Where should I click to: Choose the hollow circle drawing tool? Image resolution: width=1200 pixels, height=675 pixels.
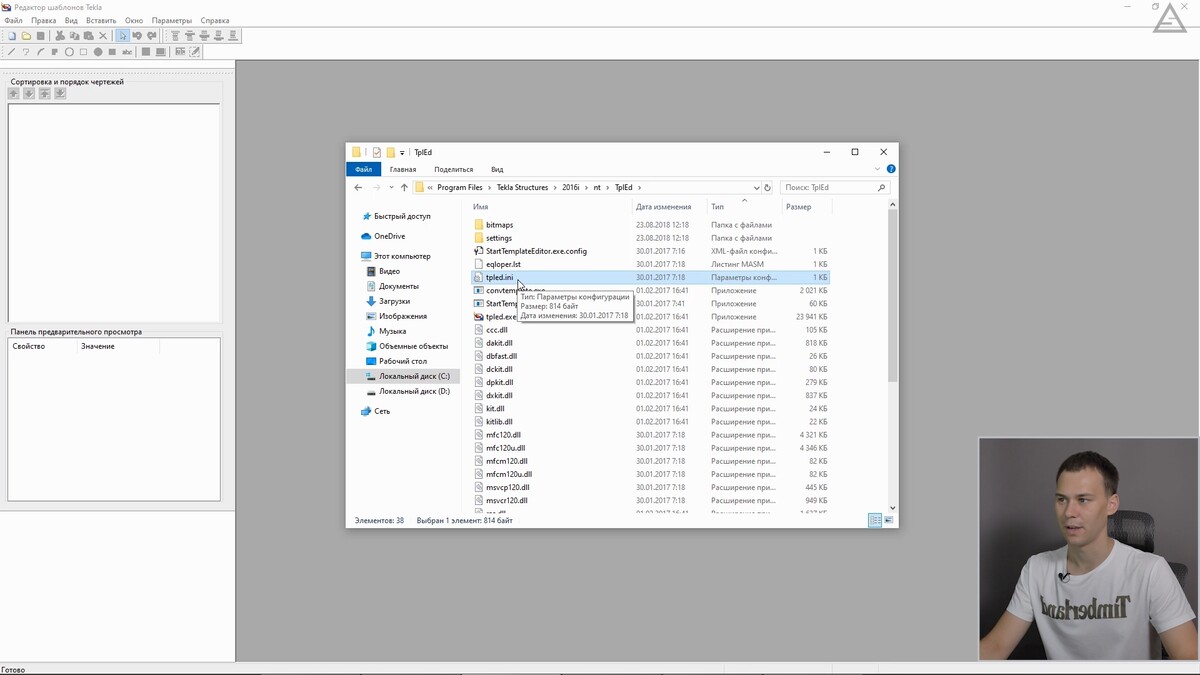(x=69, y=52)
